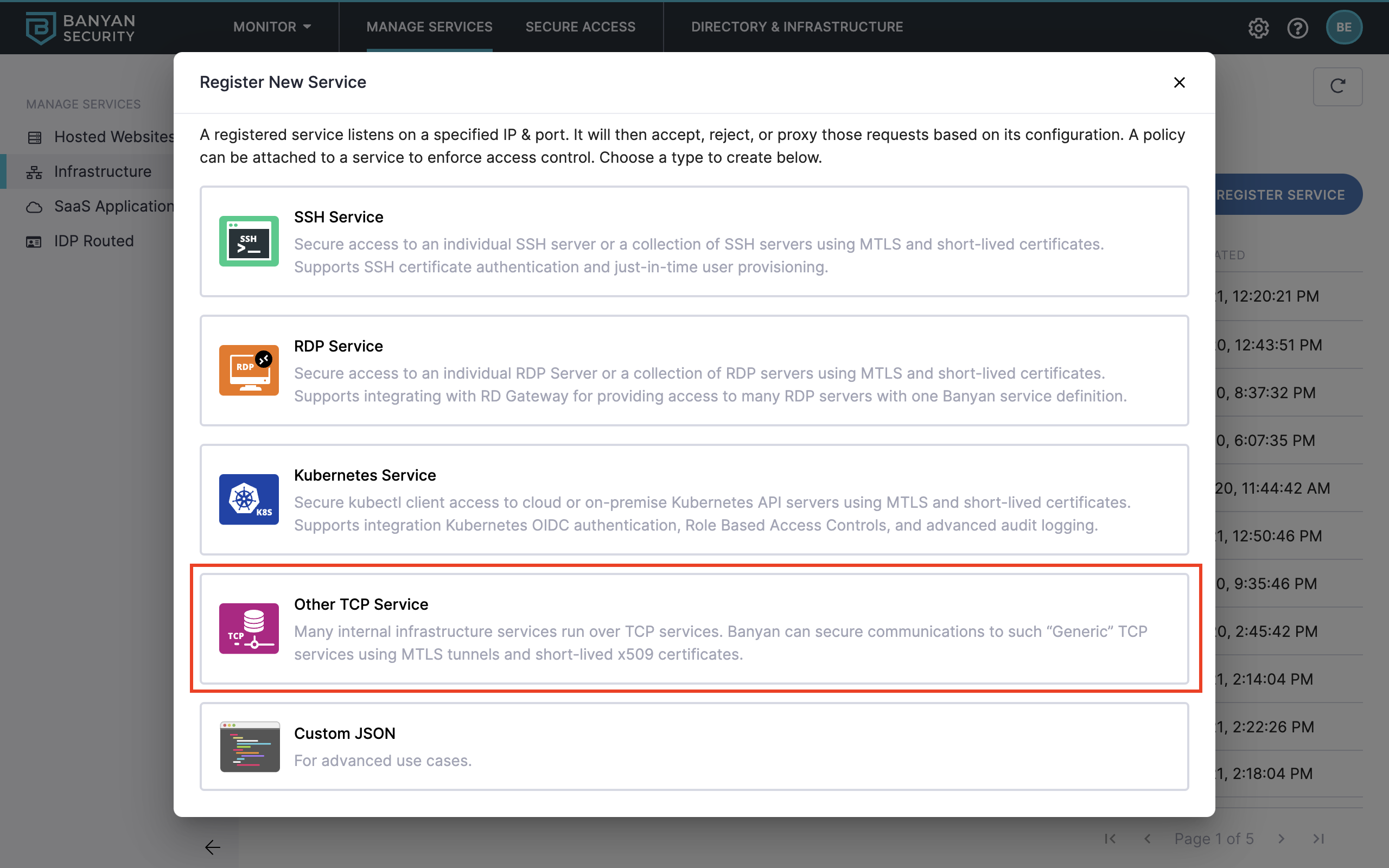Open the help question mark icon
Image resolution: width=1389 pixels, height=868 pixels.
pos(1297,28)
